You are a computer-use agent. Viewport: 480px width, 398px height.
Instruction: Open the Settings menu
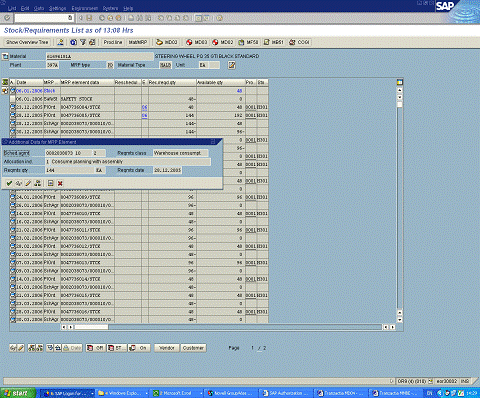click(x=57, y=8)
